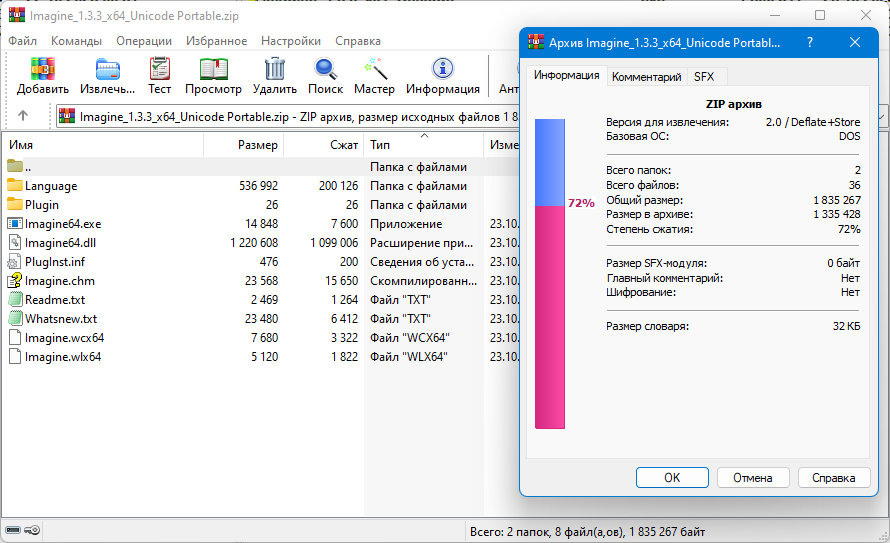Click packed size 1 264 value
Screen dimensions: 890x543
(345, 300)
